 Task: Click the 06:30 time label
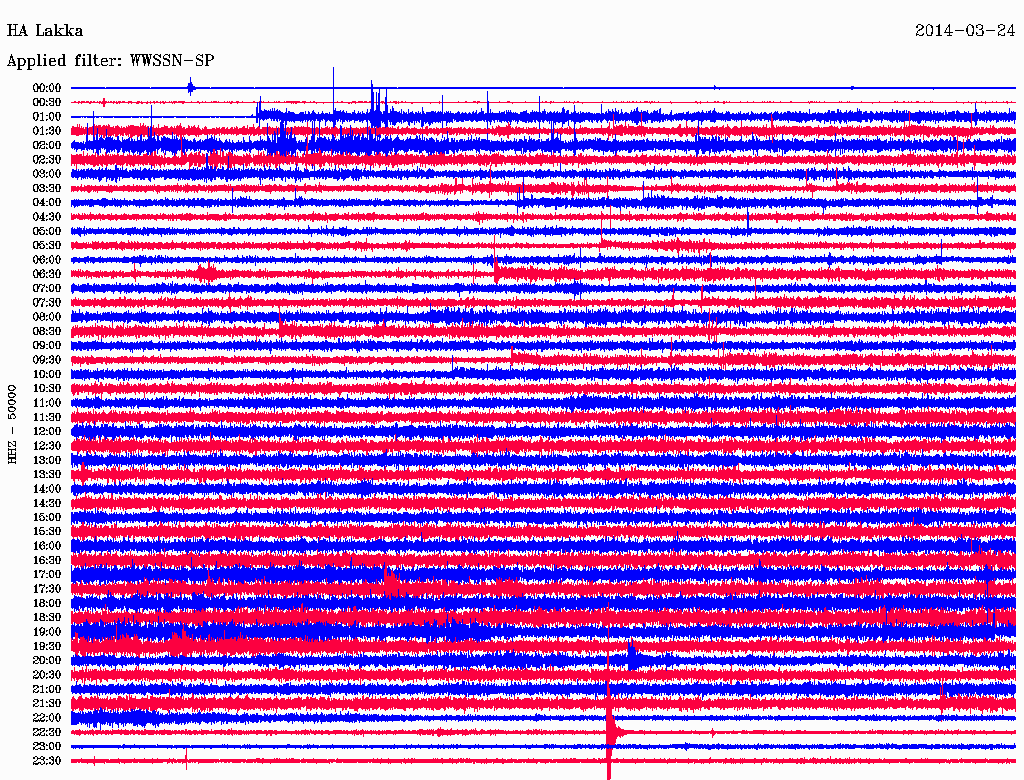tap(47, 274)
